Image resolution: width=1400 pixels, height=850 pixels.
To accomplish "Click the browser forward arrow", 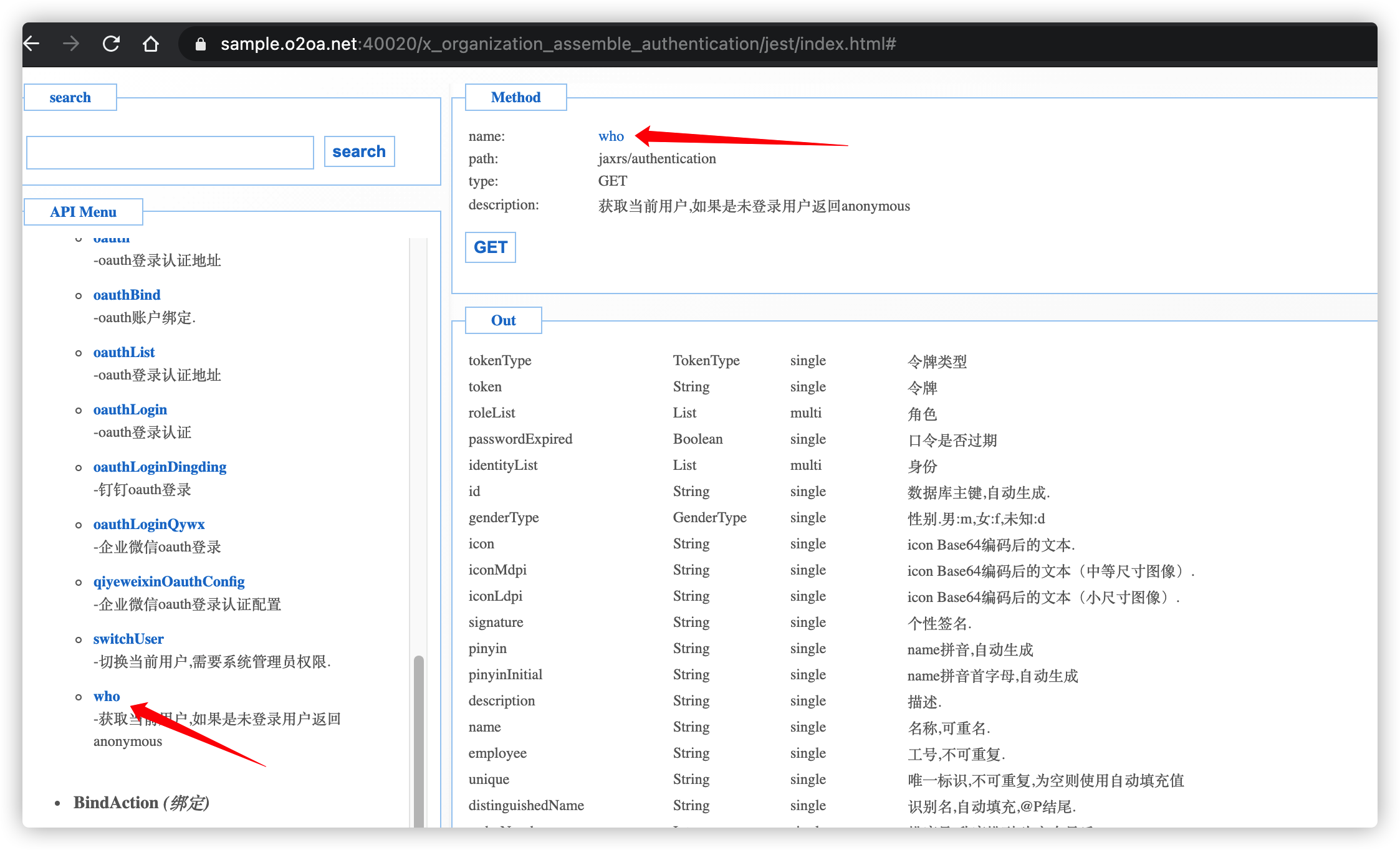I will pyautogui.click(x=71, y=44).
